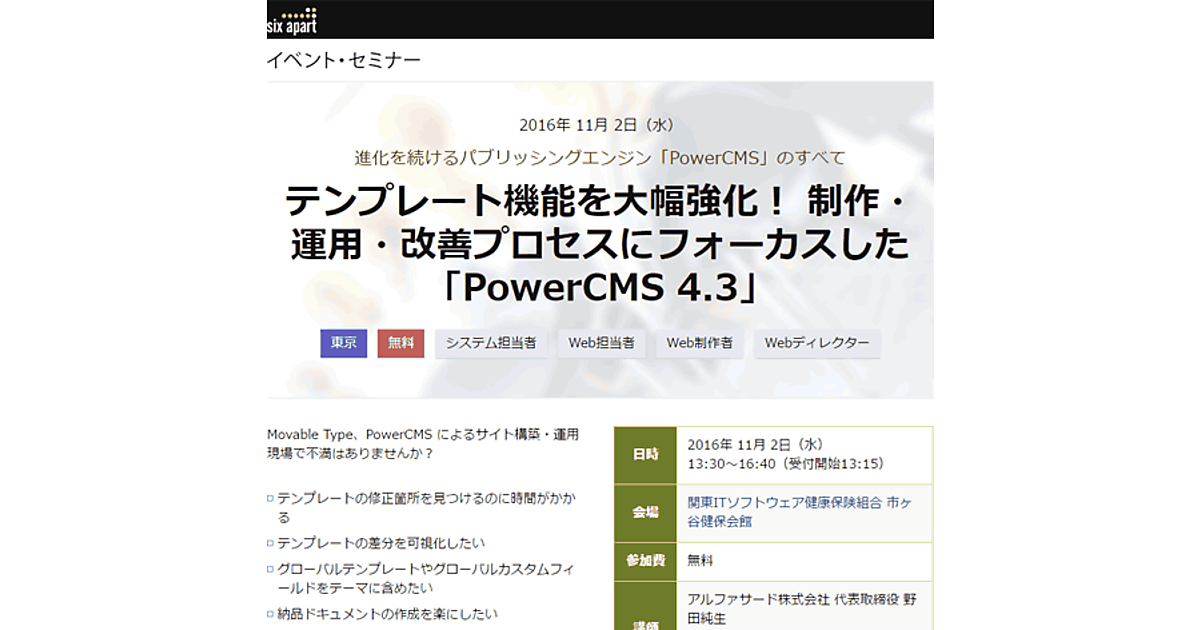
Task: Click the paragraph starting Movable Type、PowerCMS
Action: [x=423, y=443]
